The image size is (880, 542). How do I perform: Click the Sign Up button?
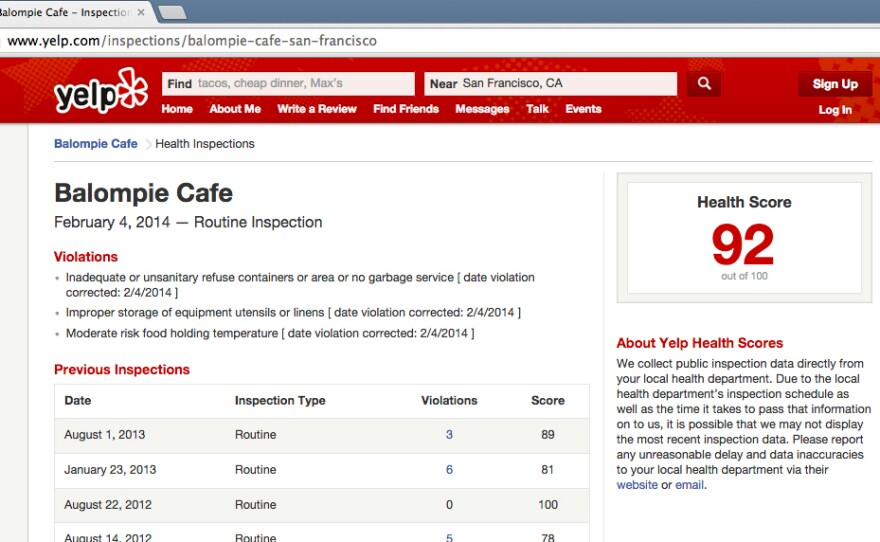834,84
